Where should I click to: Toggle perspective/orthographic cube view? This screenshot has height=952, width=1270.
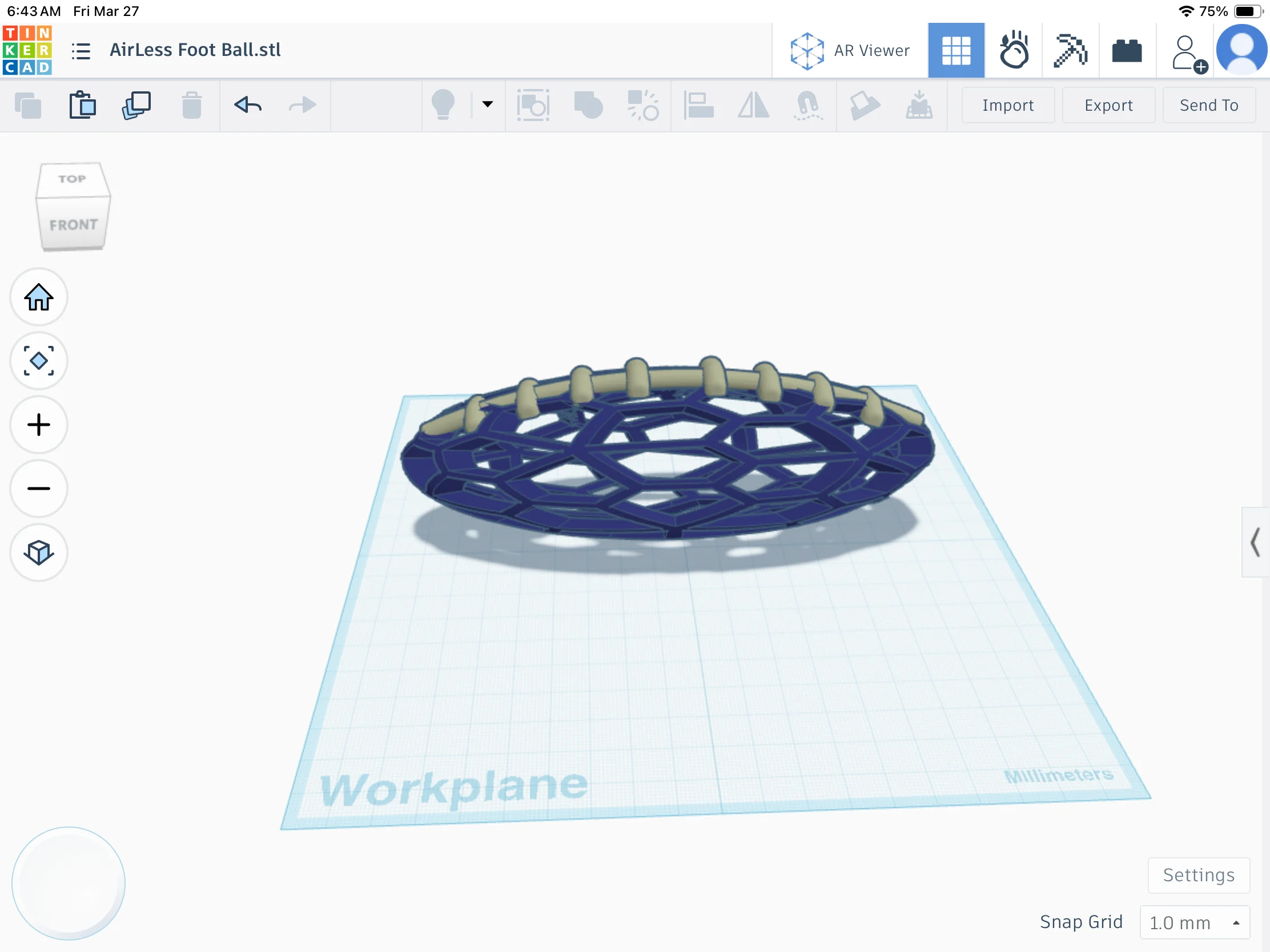(x=39, y=552)
